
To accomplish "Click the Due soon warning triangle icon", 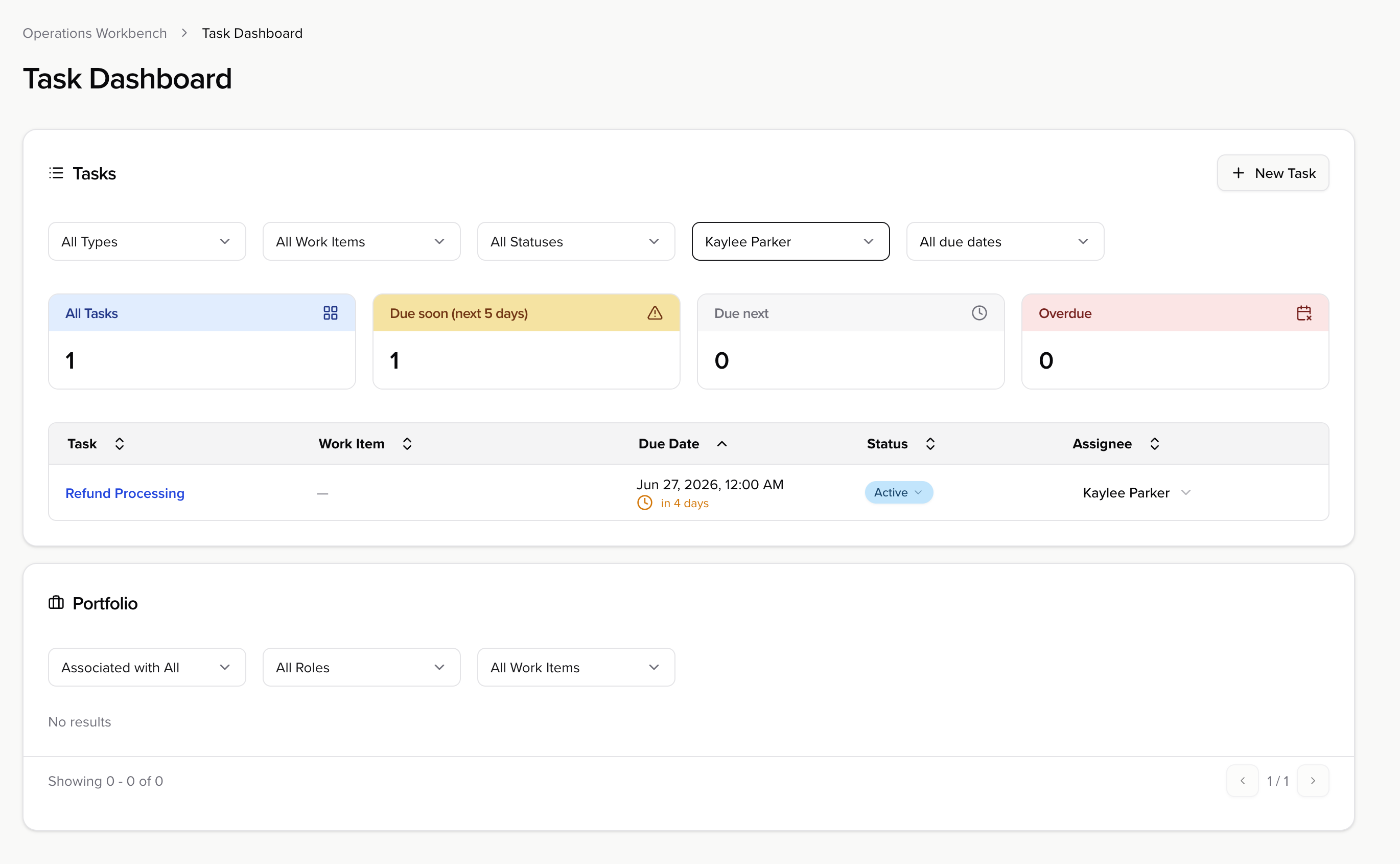I will (655, 313).
